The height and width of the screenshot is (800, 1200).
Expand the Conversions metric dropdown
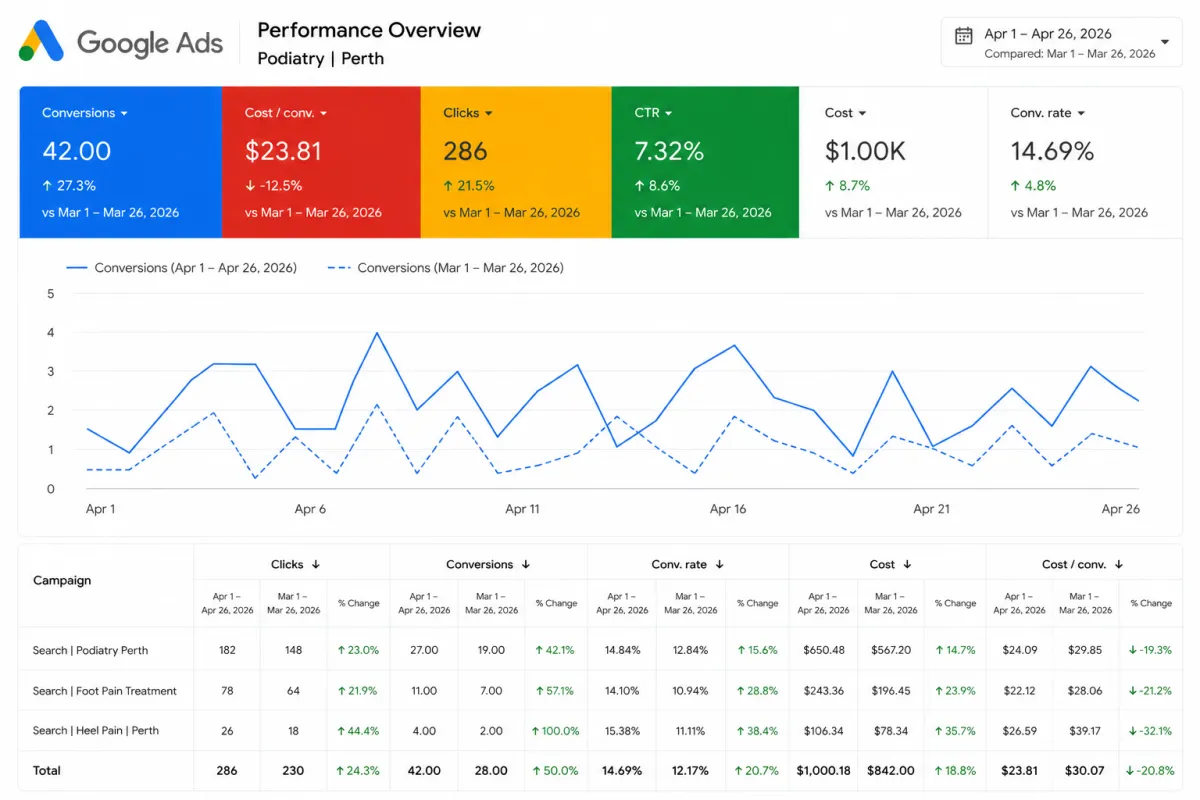coord(124,114)
